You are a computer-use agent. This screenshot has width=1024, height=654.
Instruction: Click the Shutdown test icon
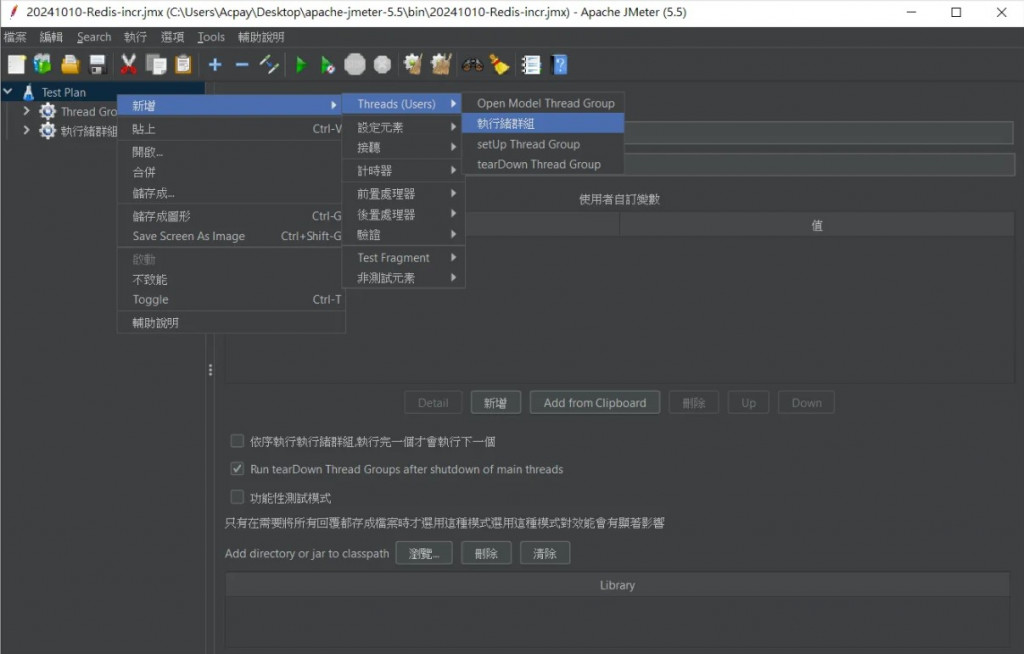382,65
